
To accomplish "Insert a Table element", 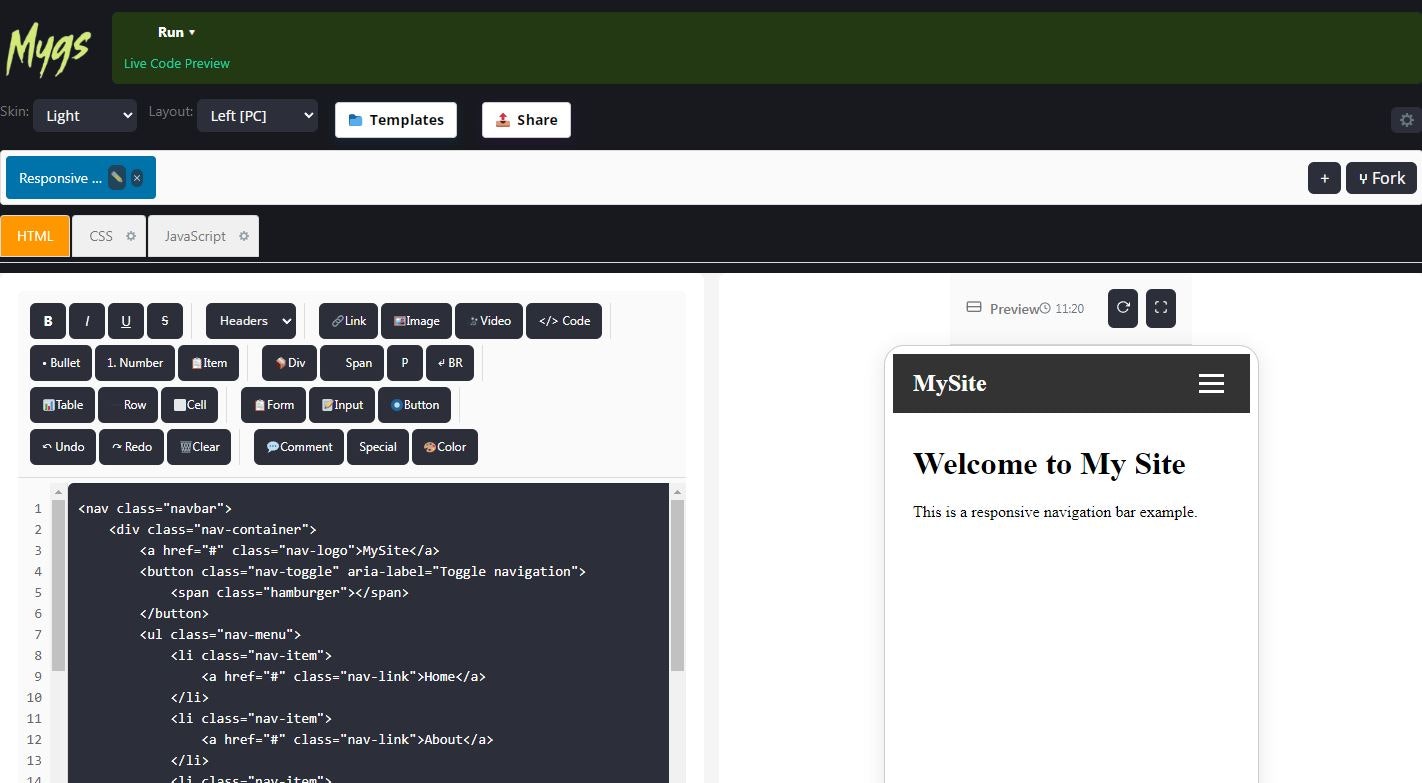I will point(62,405).
